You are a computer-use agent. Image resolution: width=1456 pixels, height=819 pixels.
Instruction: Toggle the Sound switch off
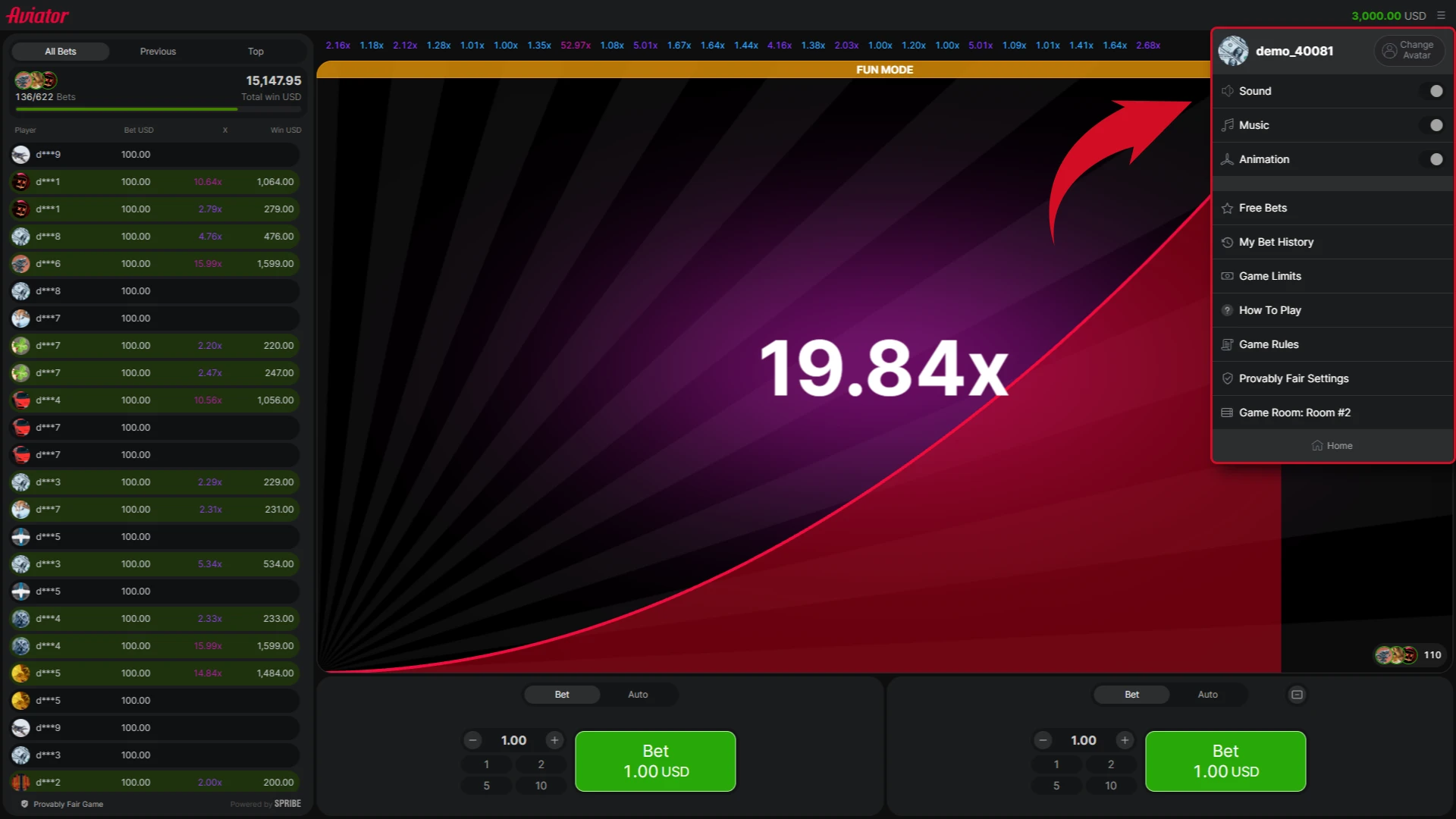point(1434,90)
